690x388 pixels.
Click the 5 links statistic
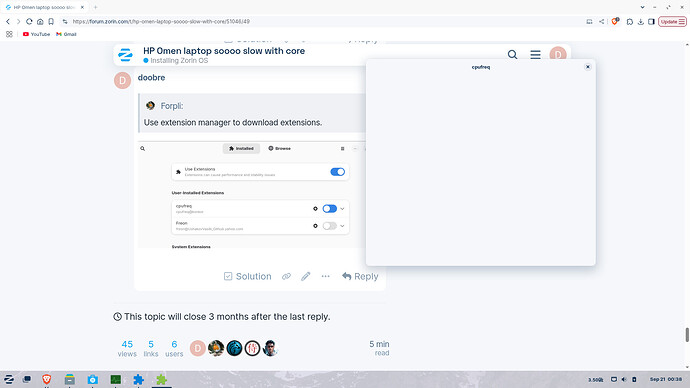tap(151, 348)
